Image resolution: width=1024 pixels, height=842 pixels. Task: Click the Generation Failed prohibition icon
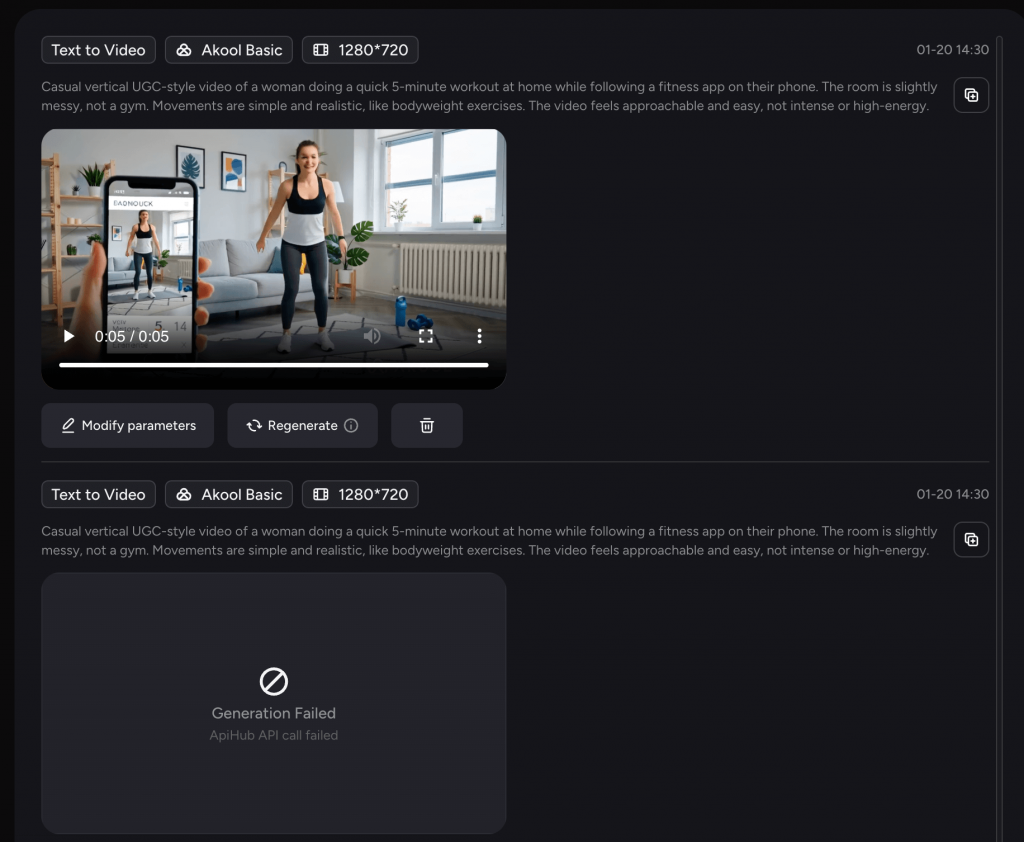click(x=273, y=679)
